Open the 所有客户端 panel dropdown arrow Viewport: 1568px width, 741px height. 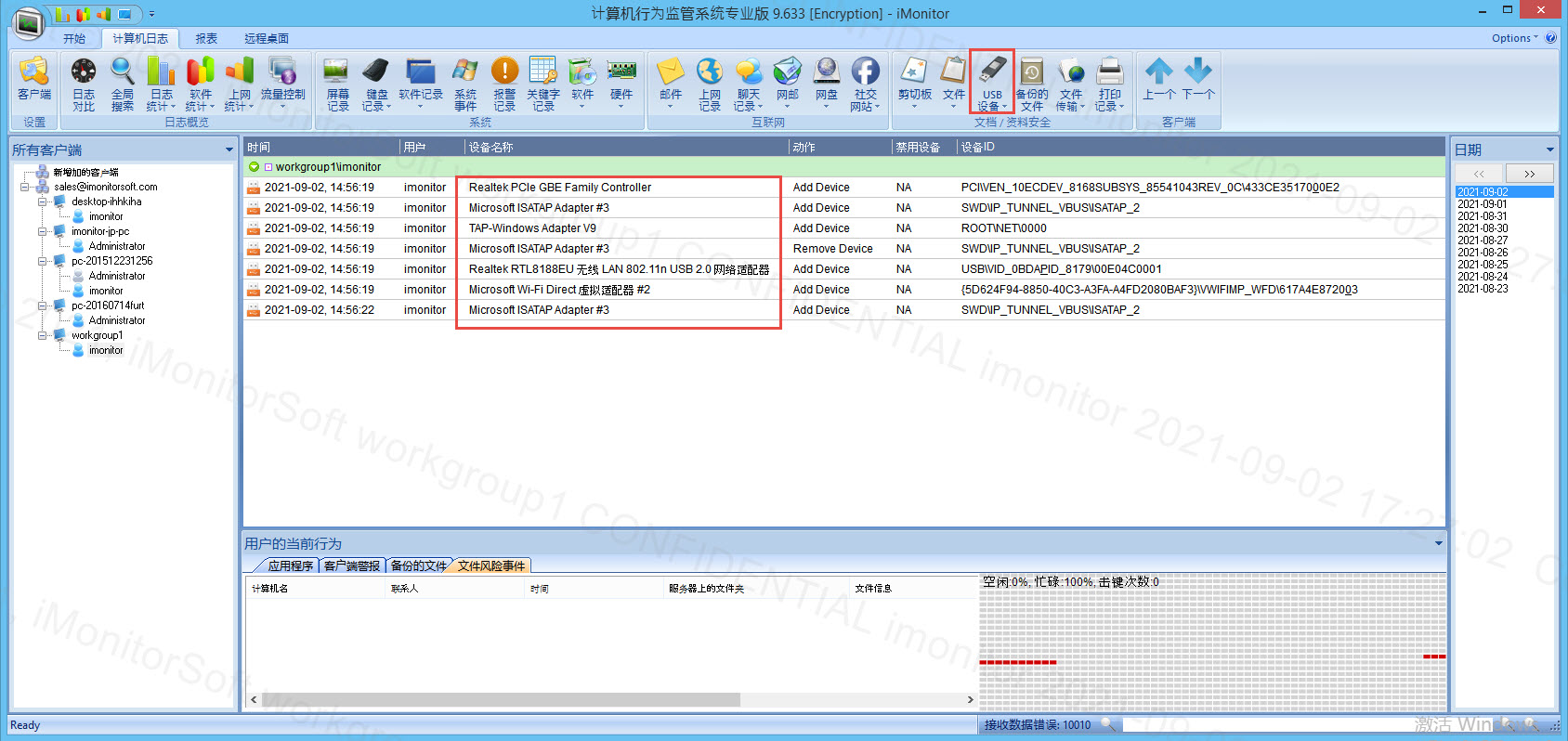(x=229, y=150)
